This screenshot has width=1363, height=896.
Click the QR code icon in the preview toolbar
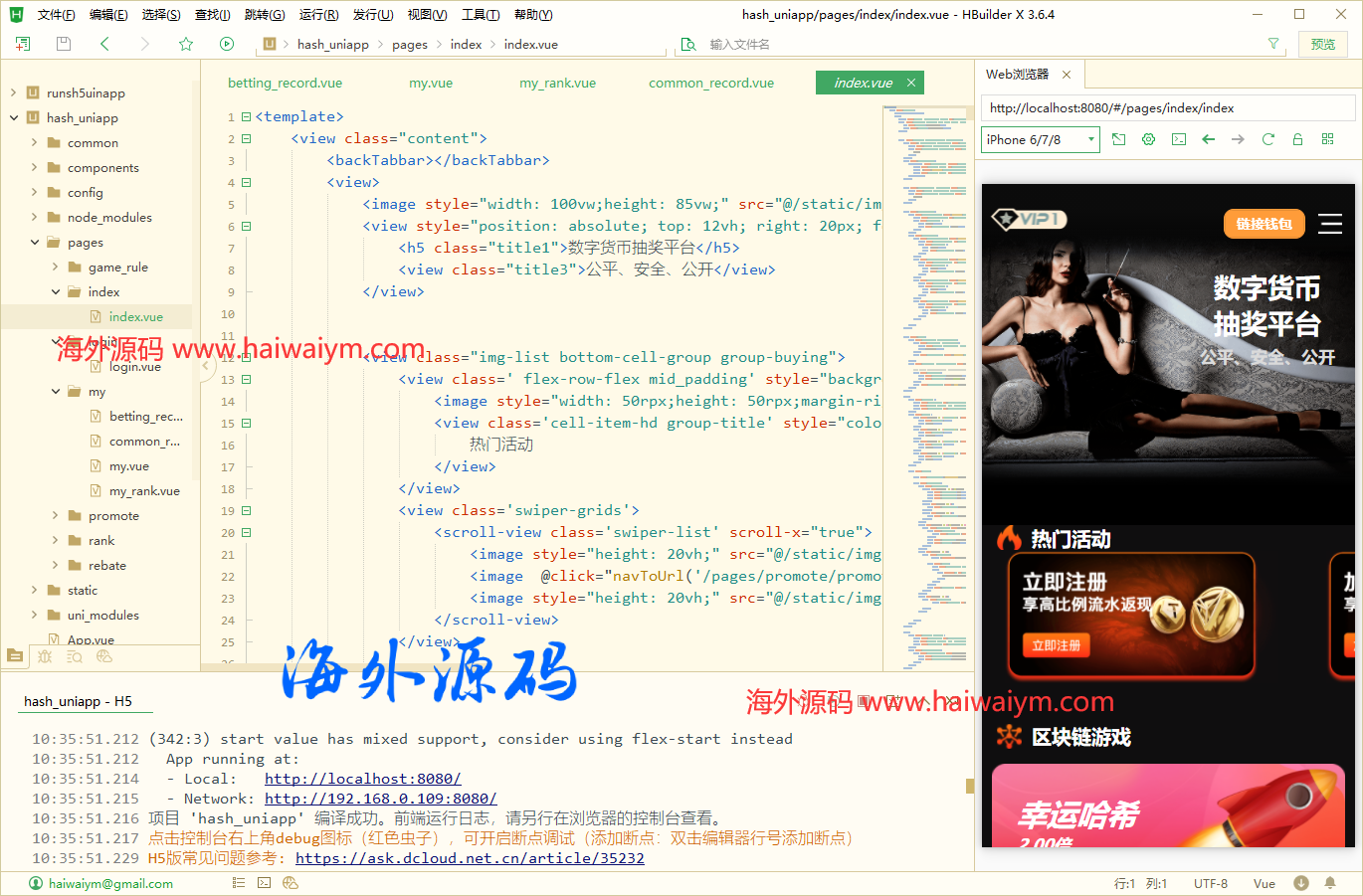[x=1327, y=139]
